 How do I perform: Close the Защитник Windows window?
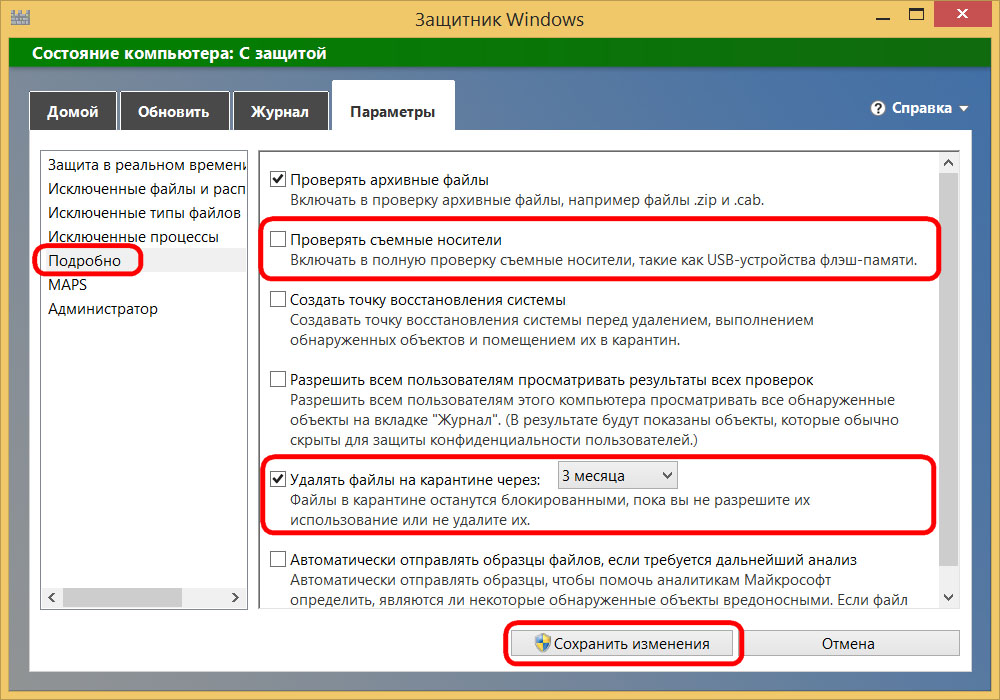pyautogui.click(x=963, y=14)
